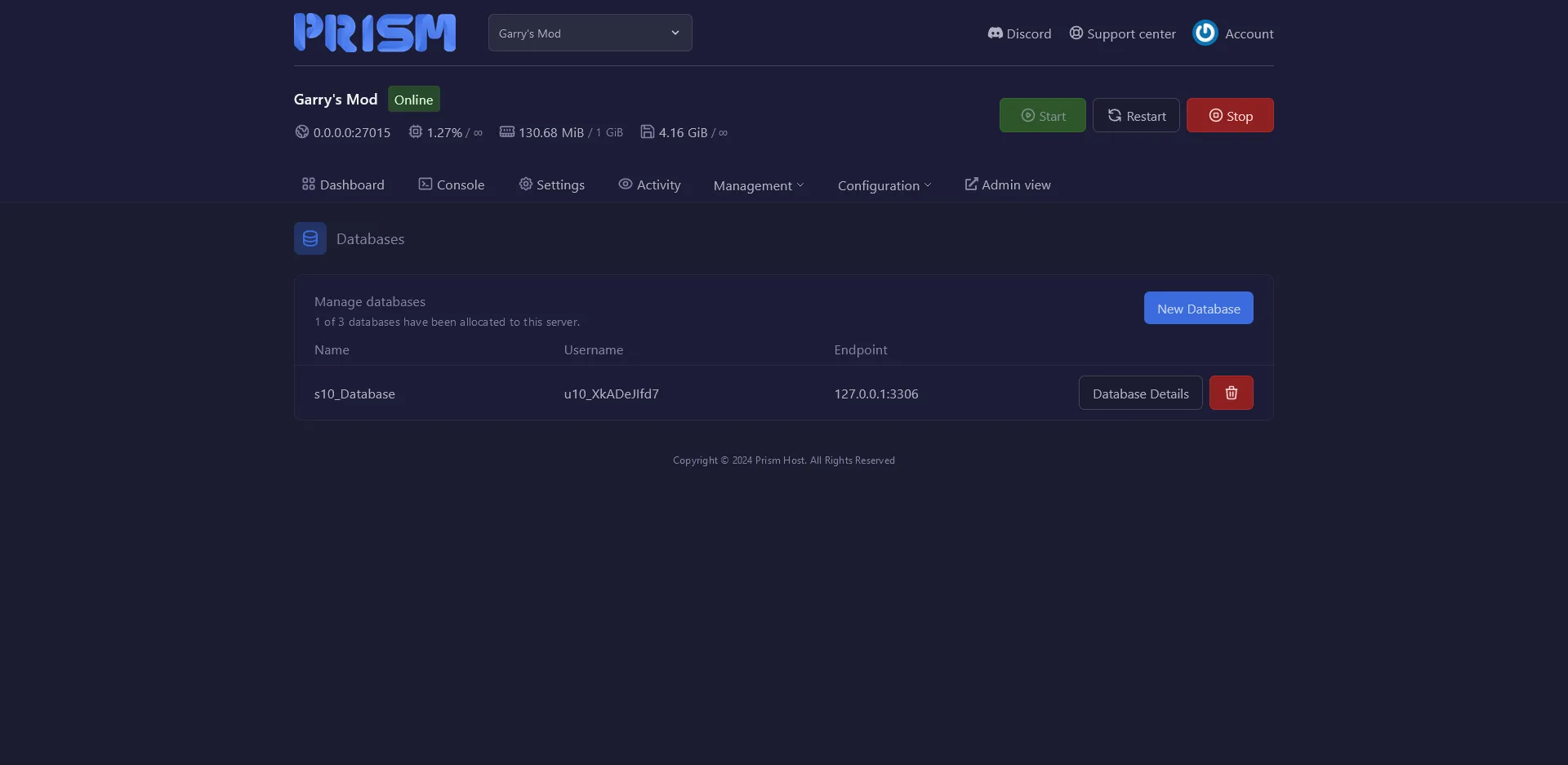Open Database Details for s10_Database
This screenshot has height=765, width=1568.
1140,393
